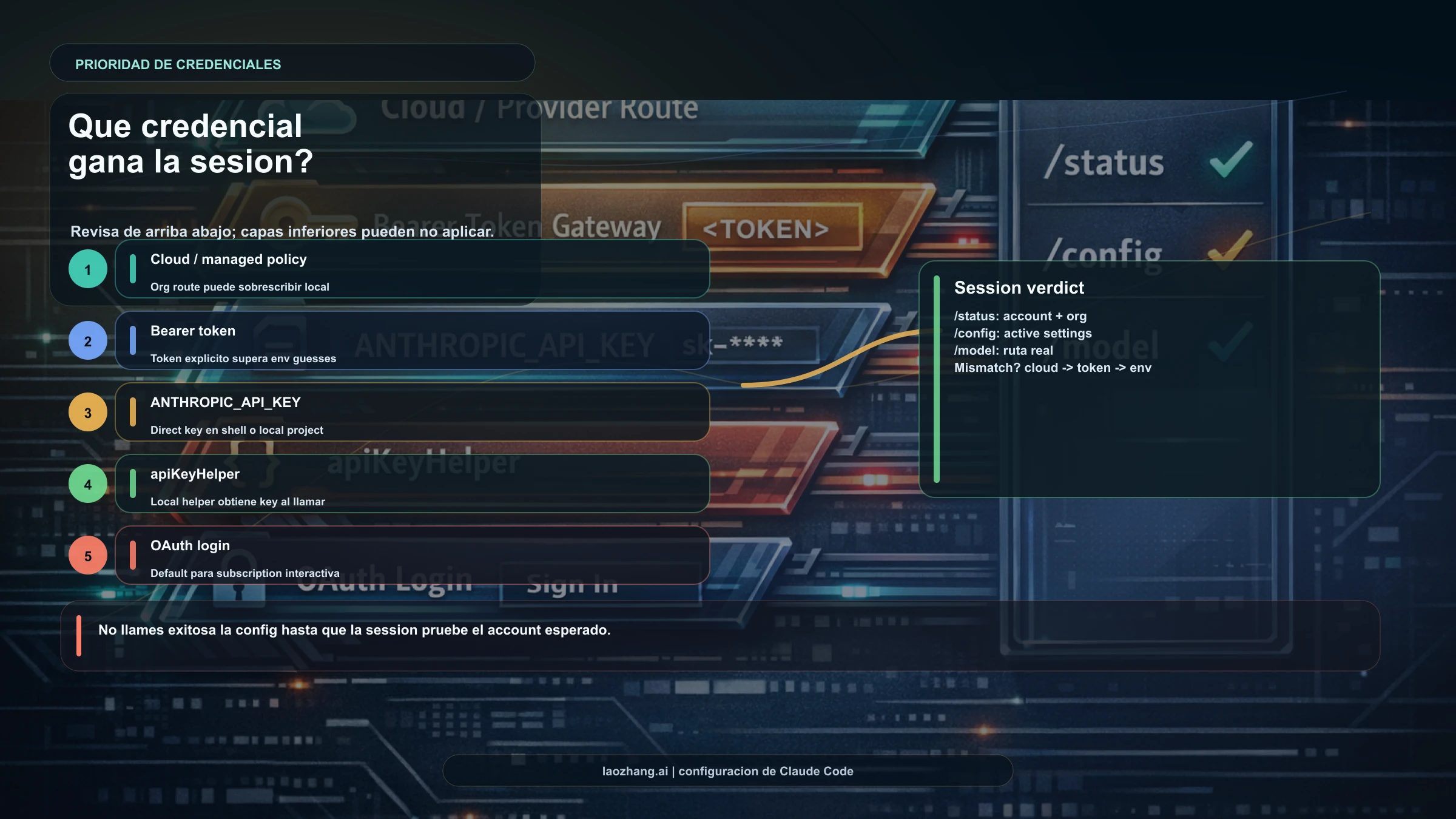1456x819 pixels.
Task: Click the orange number 3 circle
Action: point(88,412)
